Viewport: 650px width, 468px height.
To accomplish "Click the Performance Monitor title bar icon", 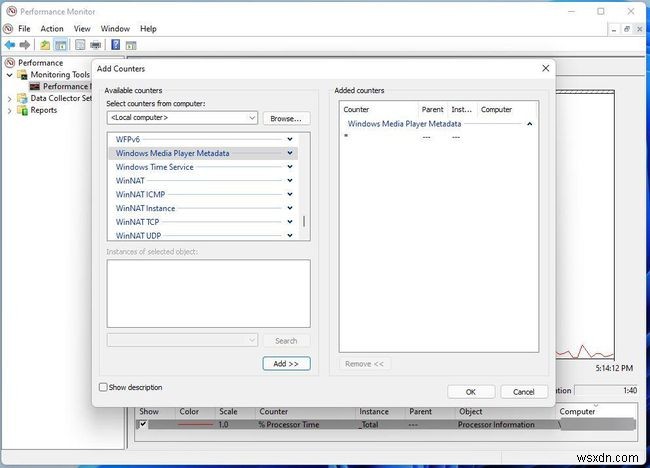I will pyautogui.click(x=11, y=11).
